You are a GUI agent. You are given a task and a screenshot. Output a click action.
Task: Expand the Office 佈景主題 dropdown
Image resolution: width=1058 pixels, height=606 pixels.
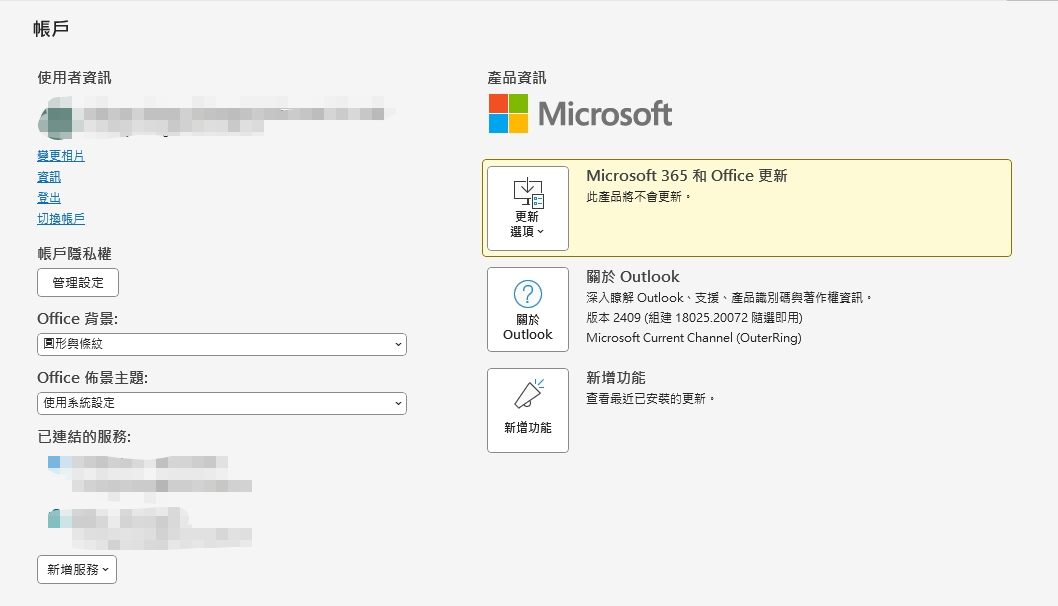point(221,404)
